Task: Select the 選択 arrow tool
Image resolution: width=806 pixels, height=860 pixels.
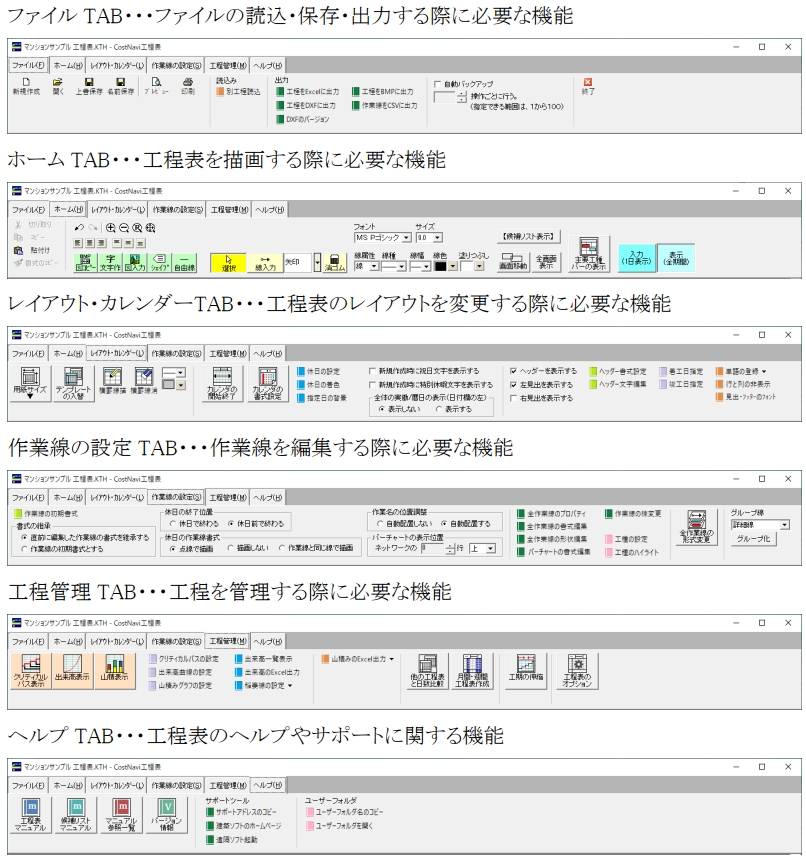Action: click(x=228, y=262)
